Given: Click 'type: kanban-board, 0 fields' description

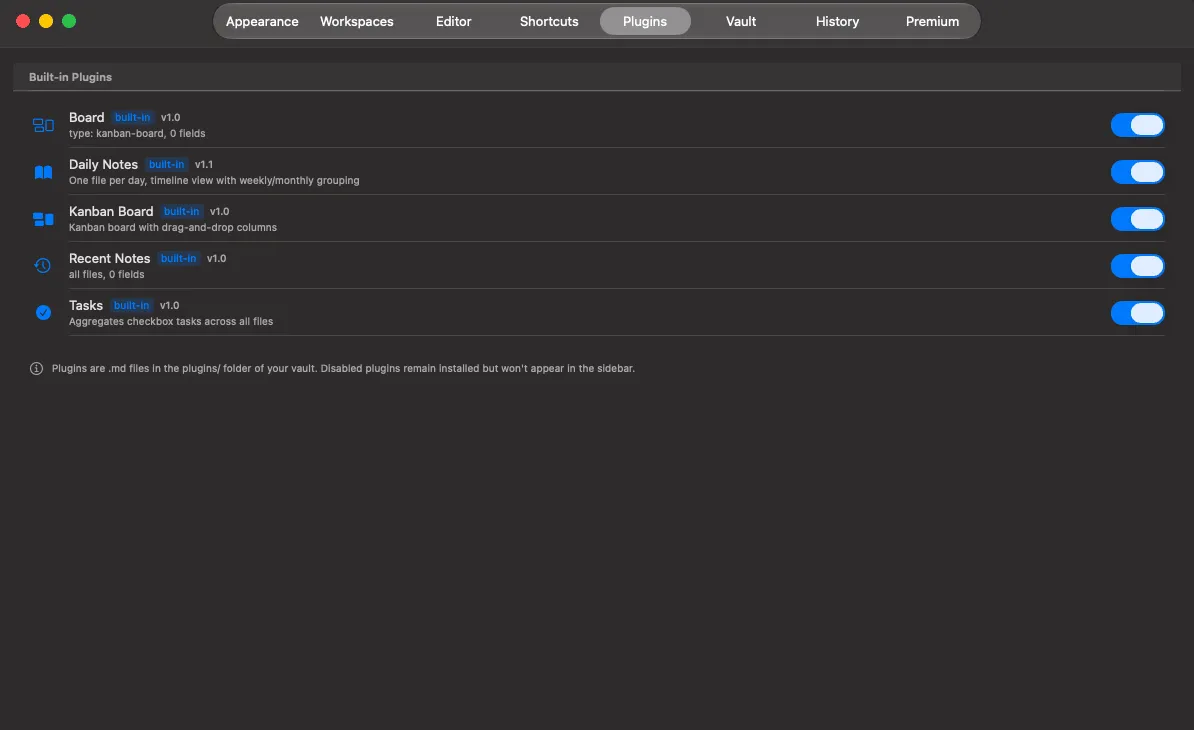Looking at the screenshot, I should pos(137,134).
